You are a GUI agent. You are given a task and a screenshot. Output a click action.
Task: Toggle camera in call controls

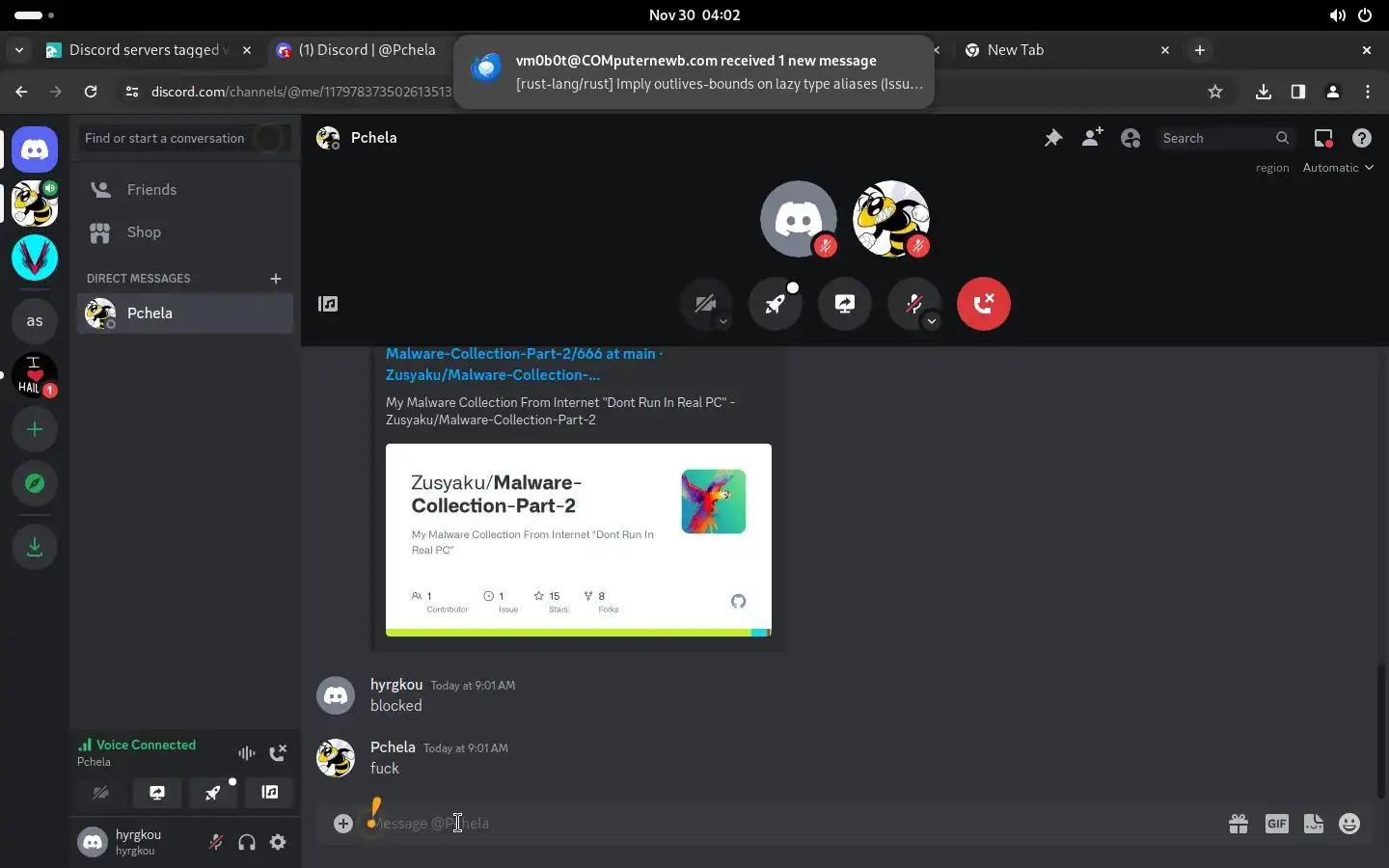click(705, 304)
